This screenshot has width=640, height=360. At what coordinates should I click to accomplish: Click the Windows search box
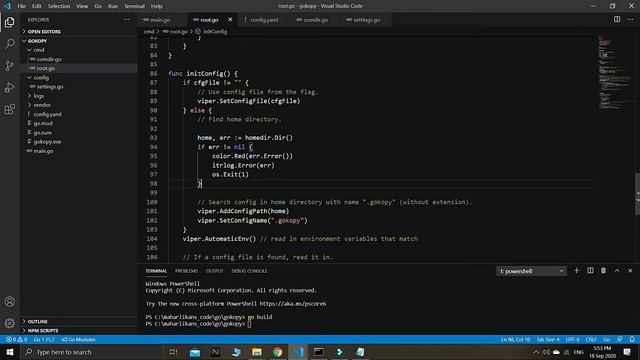point(92,352)
